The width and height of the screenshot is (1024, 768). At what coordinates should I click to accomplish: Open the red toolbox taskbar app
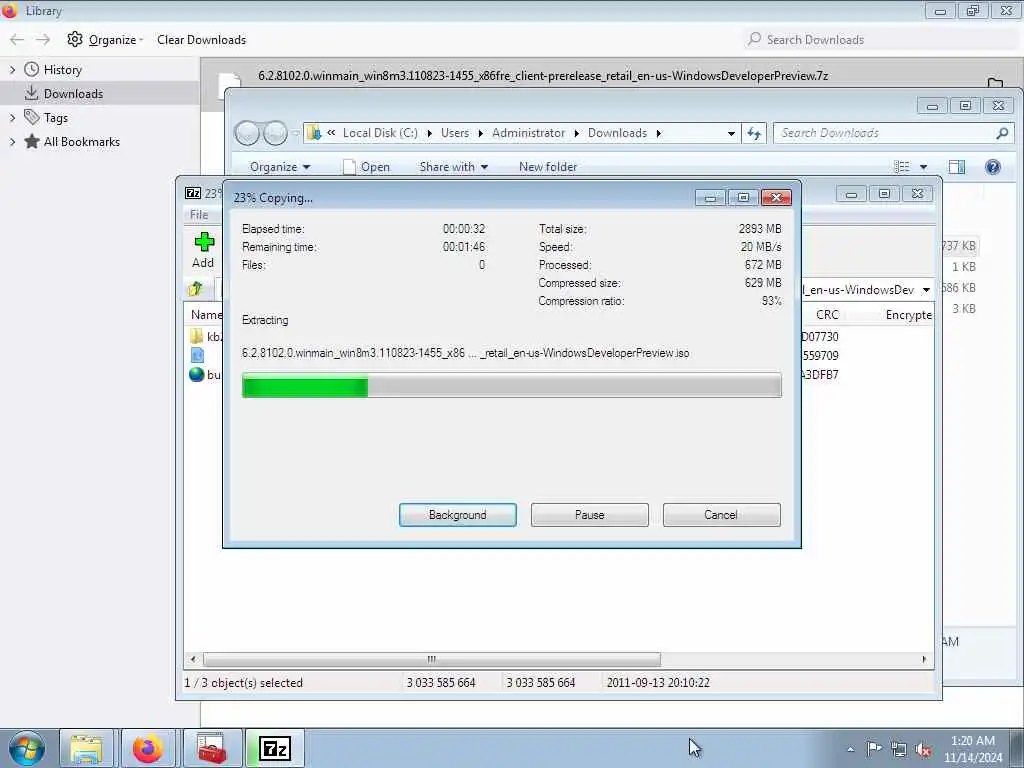(x=212, y=748)
